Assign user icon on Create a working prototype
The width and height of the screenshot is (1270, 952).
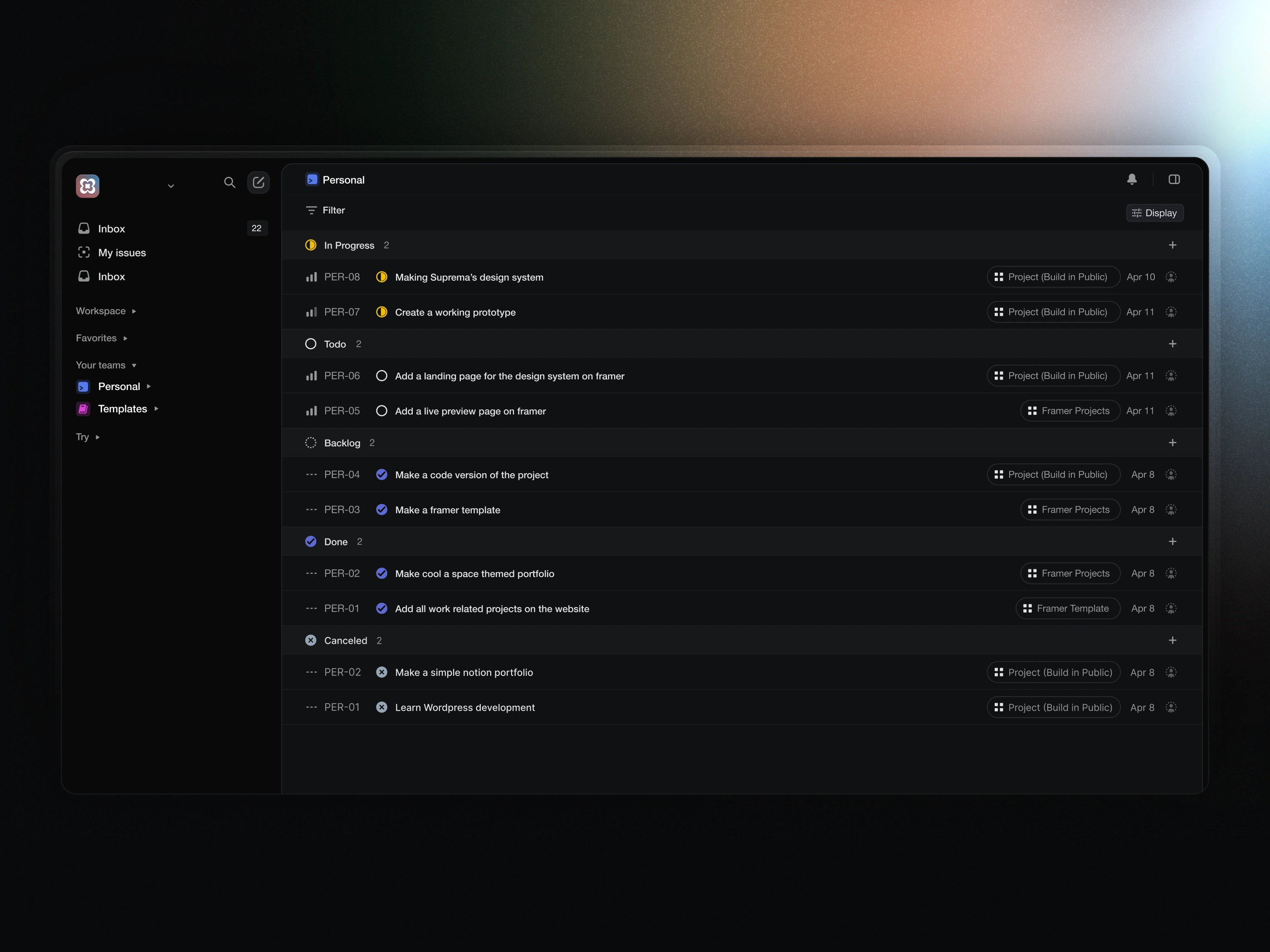(1171, 311)
